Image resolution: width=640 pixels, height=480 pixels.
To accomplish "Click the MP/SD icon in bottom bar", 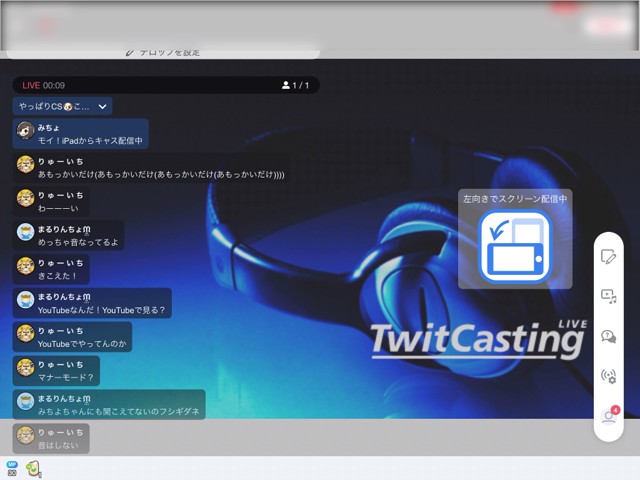I will (12, 468).
